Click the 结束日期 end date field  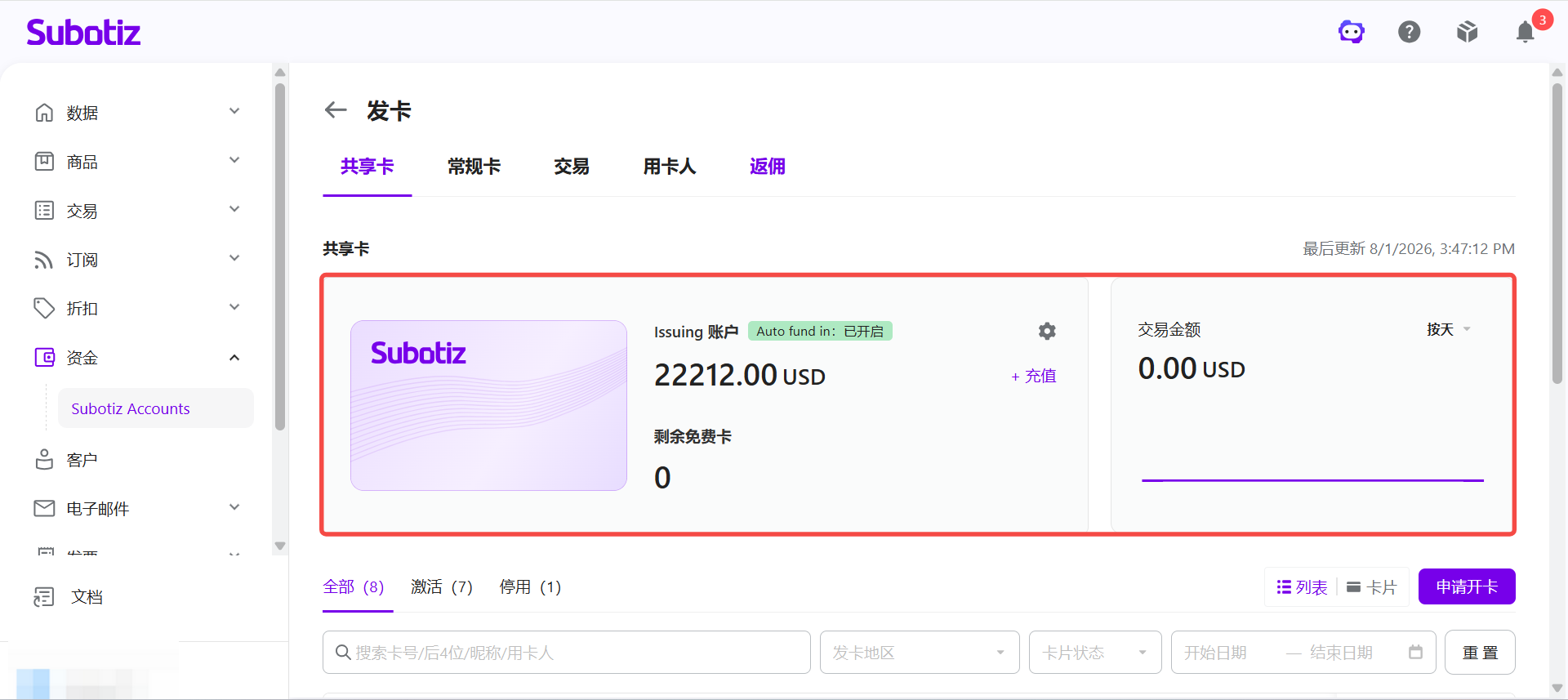pos(1341,653)
